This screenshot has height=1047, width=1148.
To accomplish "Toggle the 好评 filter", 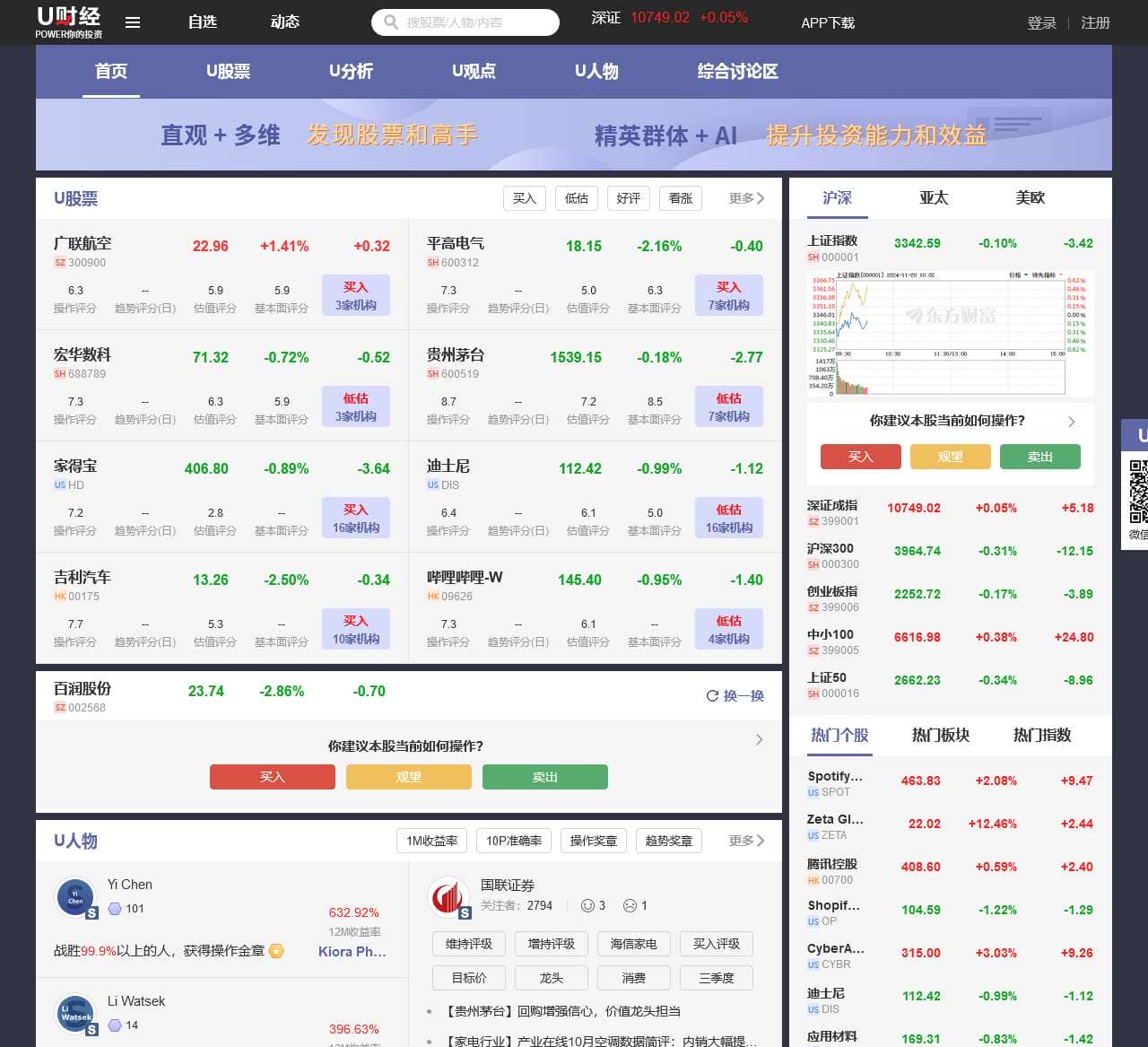I will (x=629, y=198).
